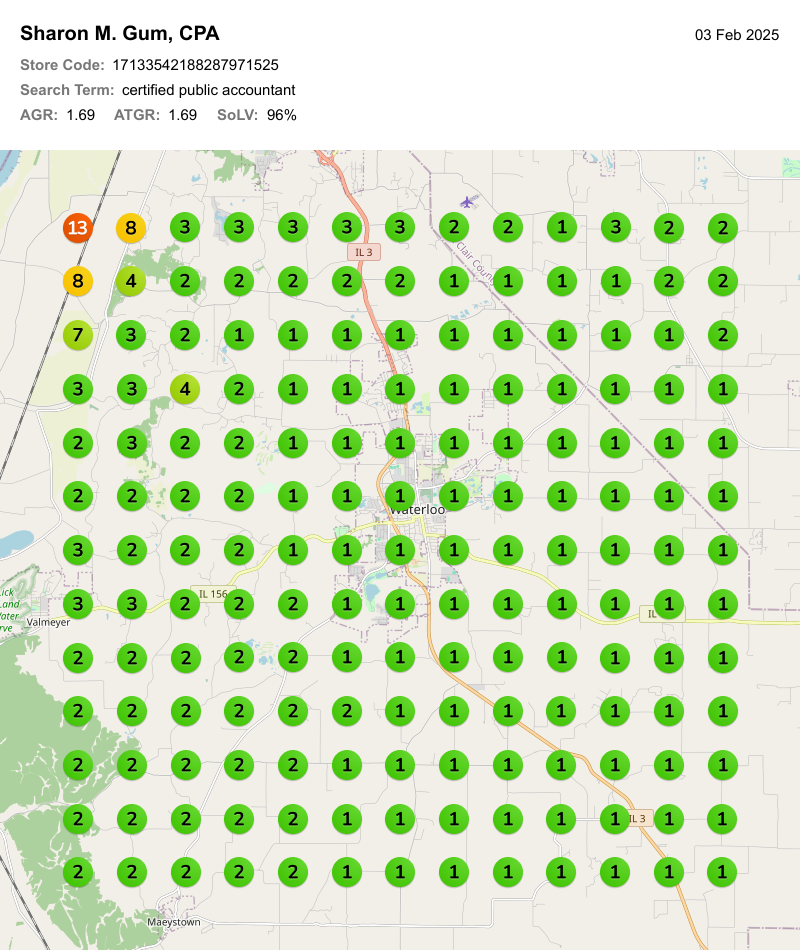Click the marker overlapping the Waterloo label
The height and width of the screenshot is (950, 800).
click(400, 496)
